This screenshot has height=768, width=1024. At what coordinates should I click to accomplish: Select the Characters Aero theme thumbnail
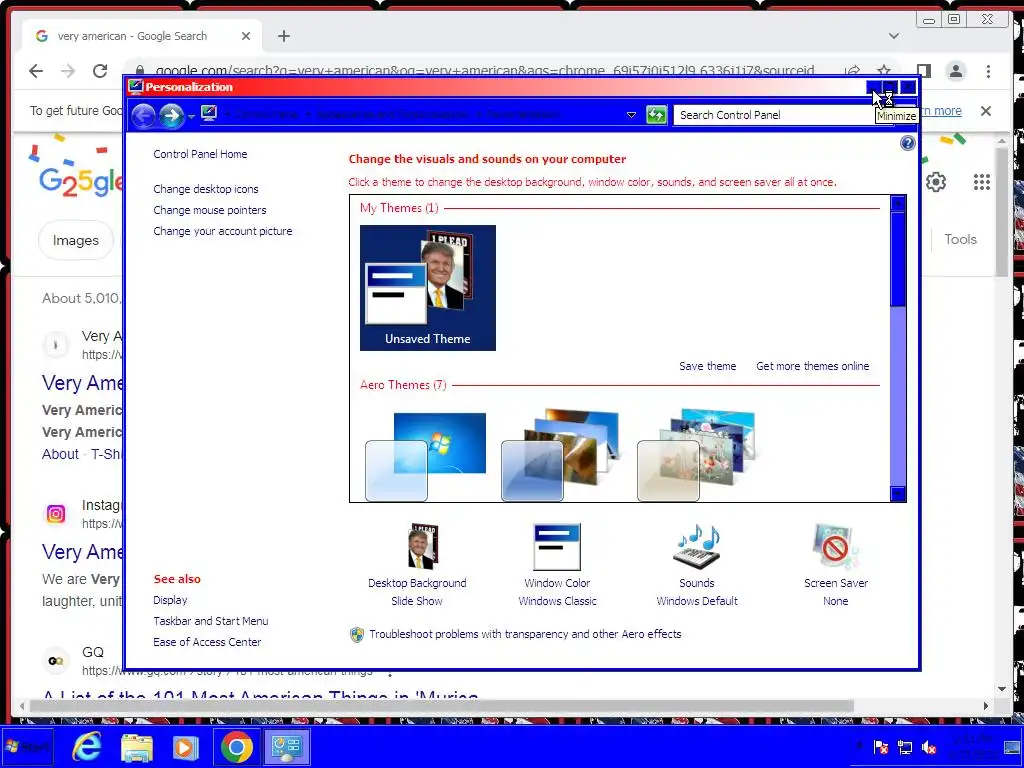point(696,455)
